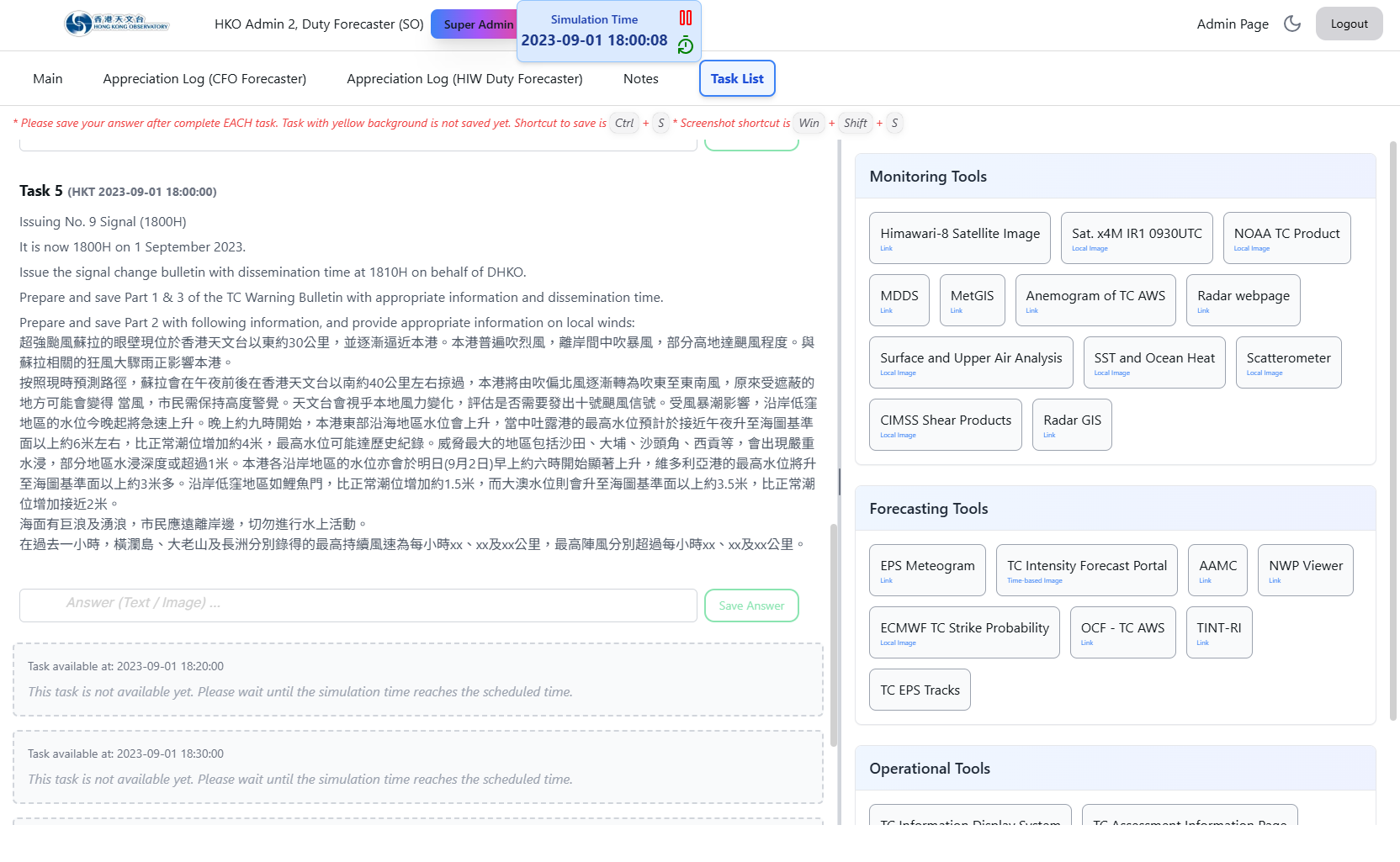
Task: Click the Logout button
Action: pos(1349,24)
